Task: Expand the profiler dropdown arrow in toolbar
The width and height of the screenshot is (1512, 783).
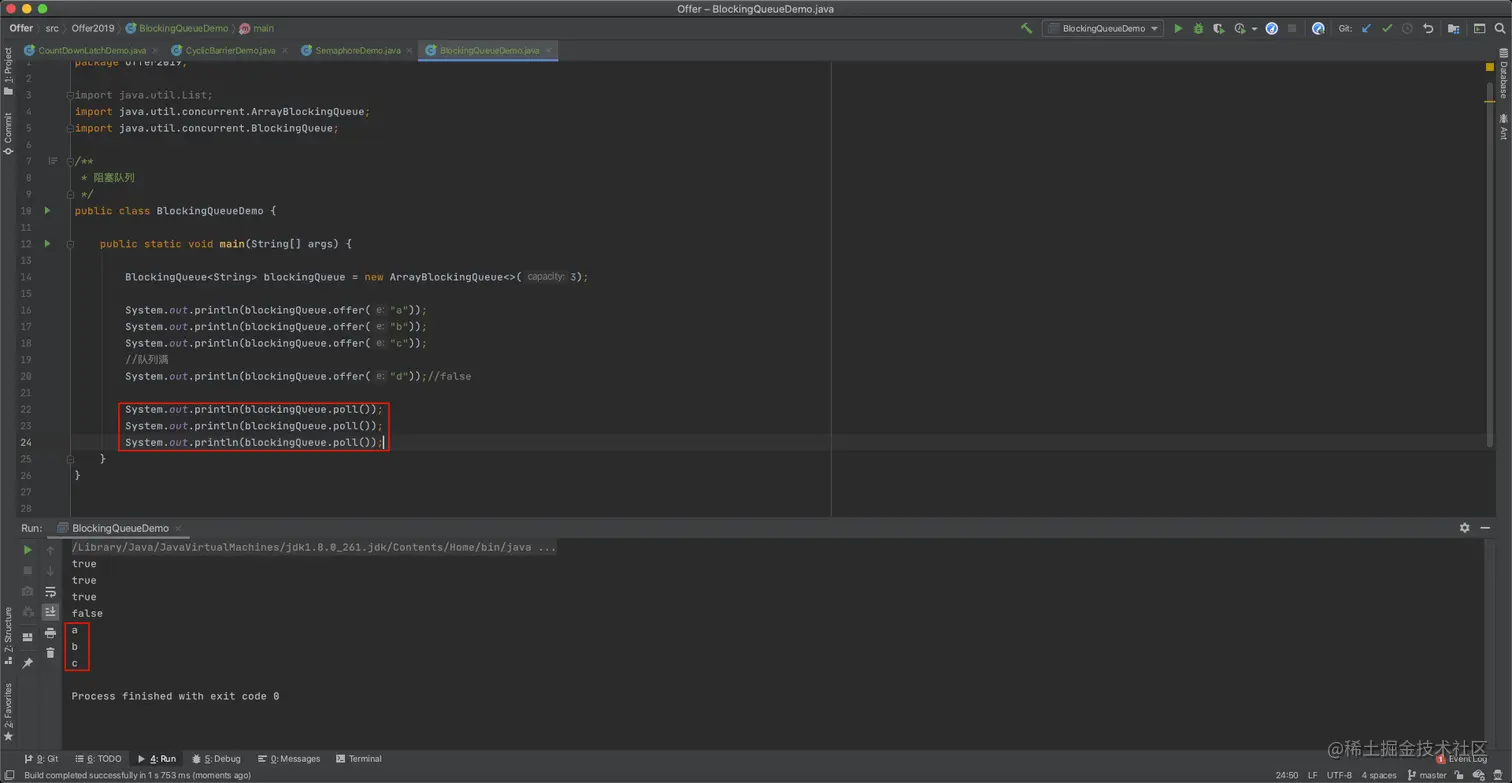Action: [x=1255, y=29]
